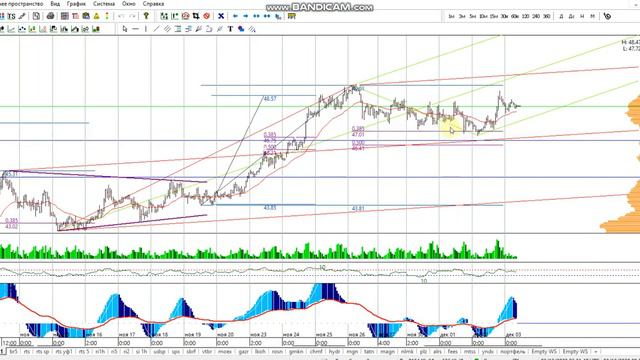Open the rts sp workspace tab
Image resolution: width=640 pixels, height=360 pixels.
click(42, 351)
